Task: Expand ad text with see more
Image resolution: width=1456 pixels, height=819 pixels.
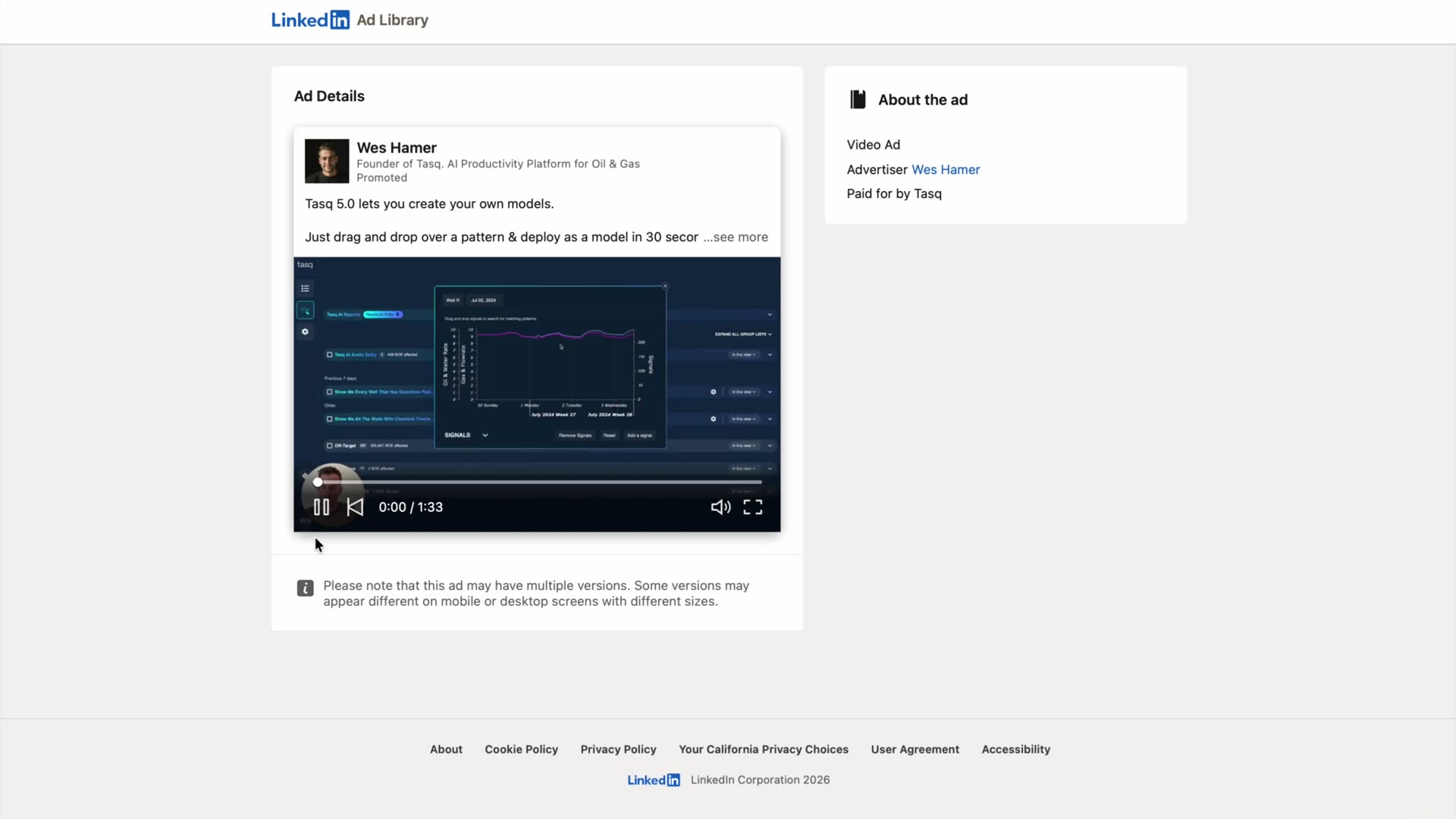Action: click(736, 237)
